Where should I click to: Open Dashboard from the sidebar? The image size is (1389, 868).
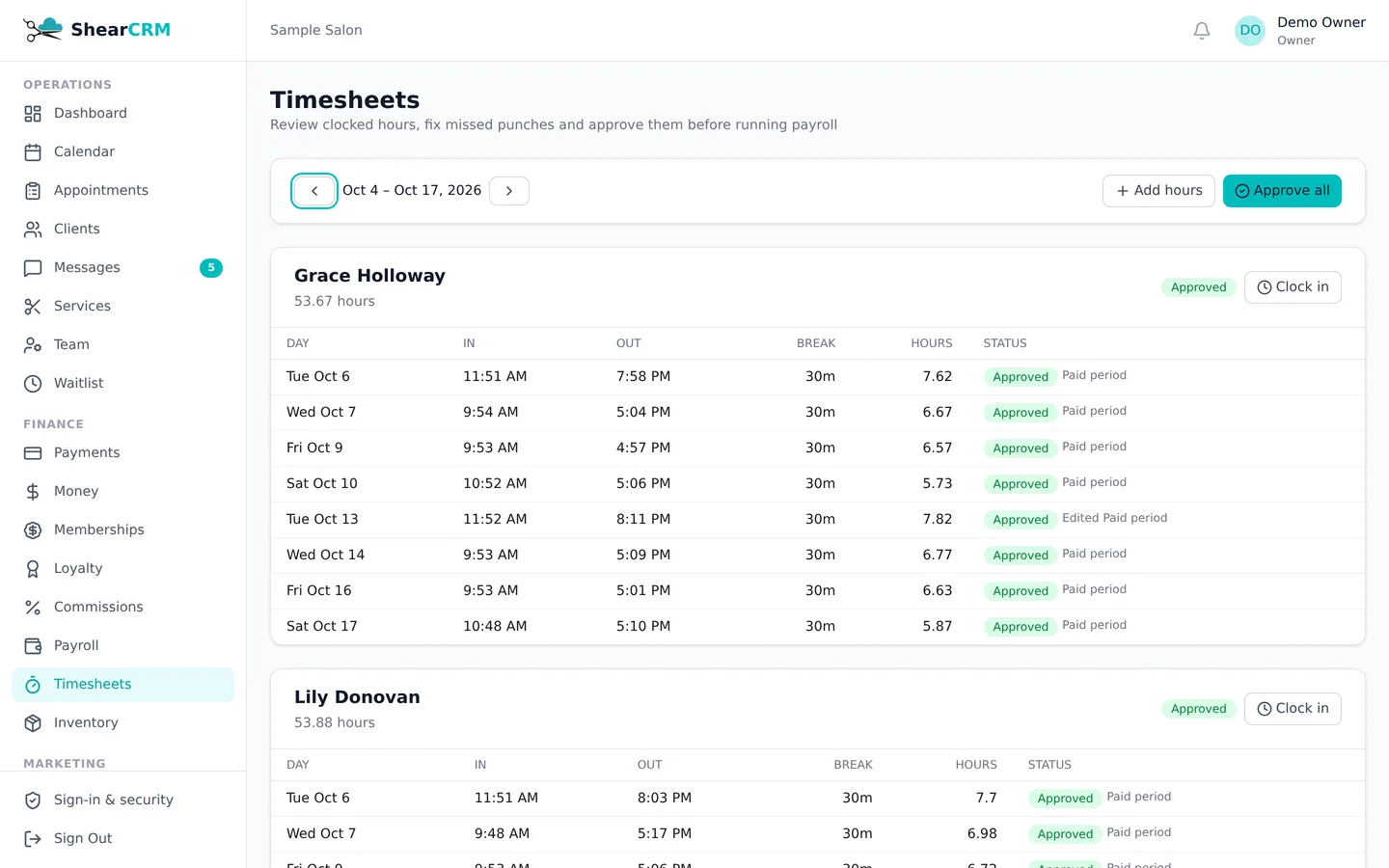click(x=123, y=114)
